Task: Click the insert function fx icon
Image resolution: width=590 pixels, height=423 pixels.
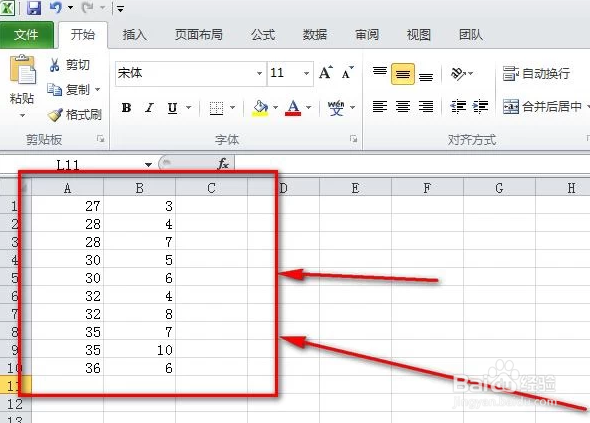Action: click(x=223, y=164)
